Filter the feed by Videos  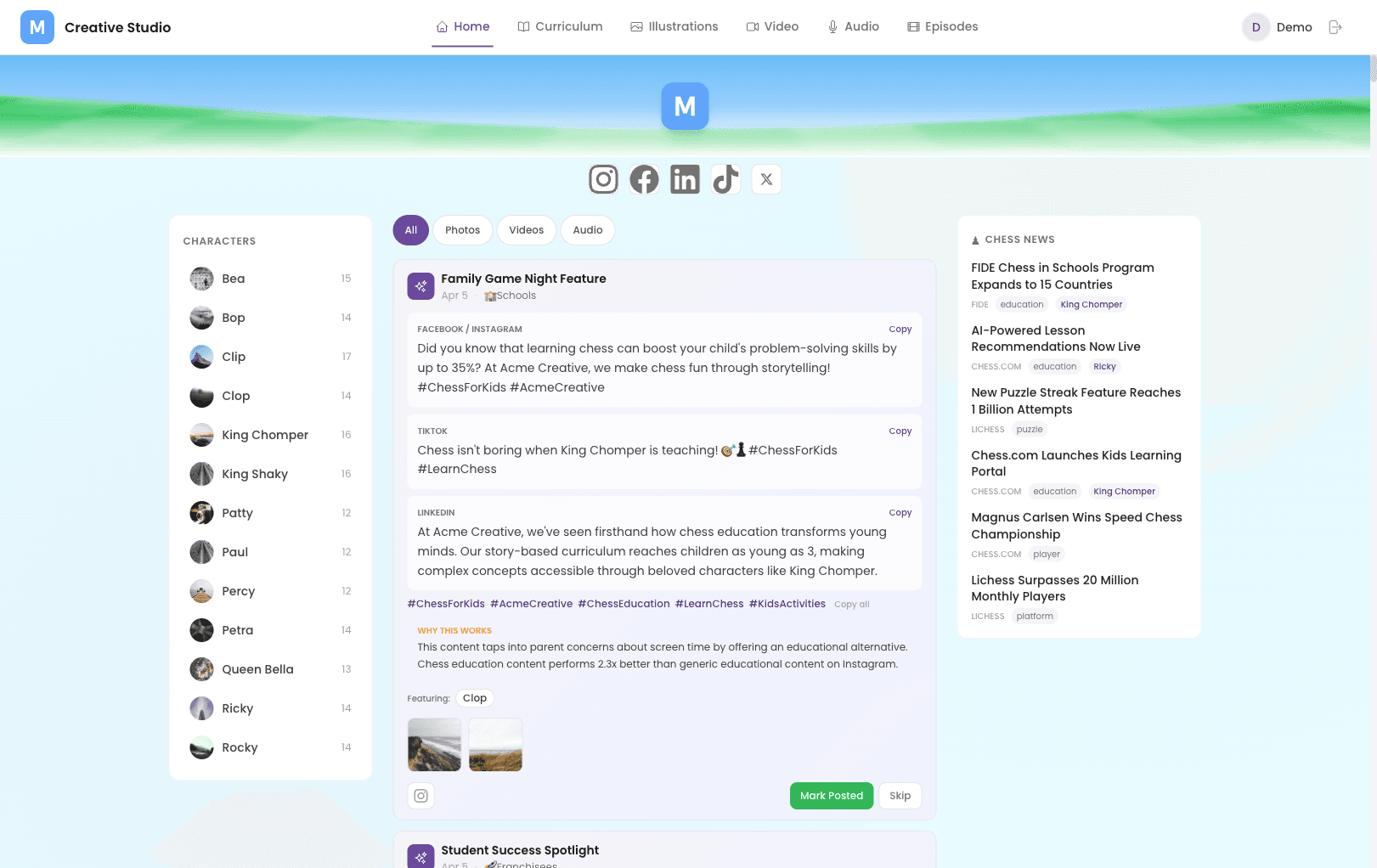526,230
